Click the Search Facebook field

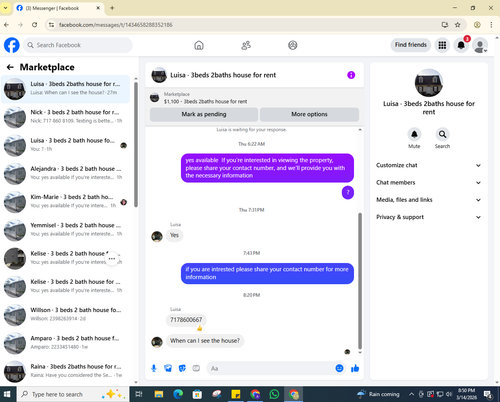pyautogui.click(x=78, y=45)
